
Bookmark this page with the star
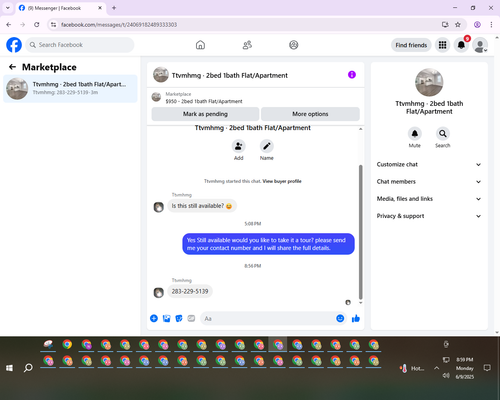click(458, 25)
